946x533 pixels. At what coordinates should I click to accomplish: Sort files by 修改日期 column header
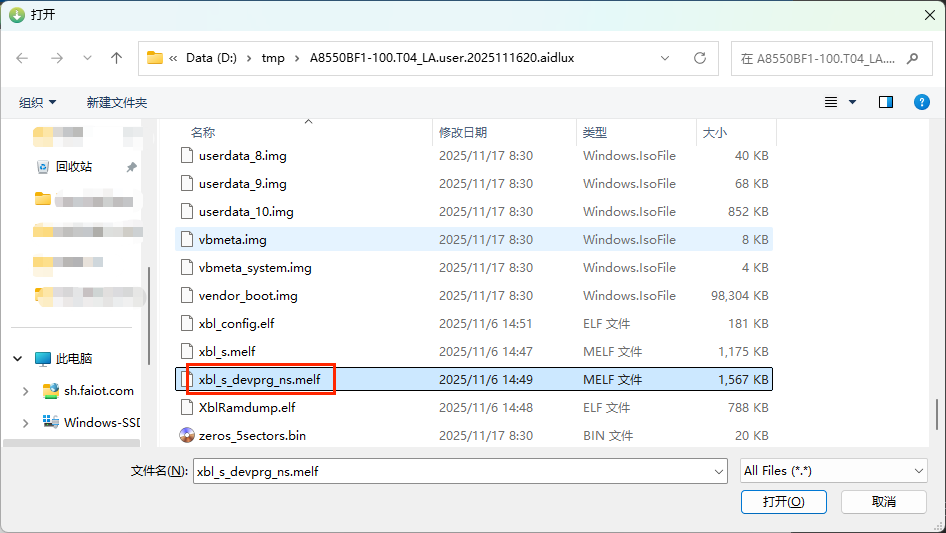tap(463, 132)
